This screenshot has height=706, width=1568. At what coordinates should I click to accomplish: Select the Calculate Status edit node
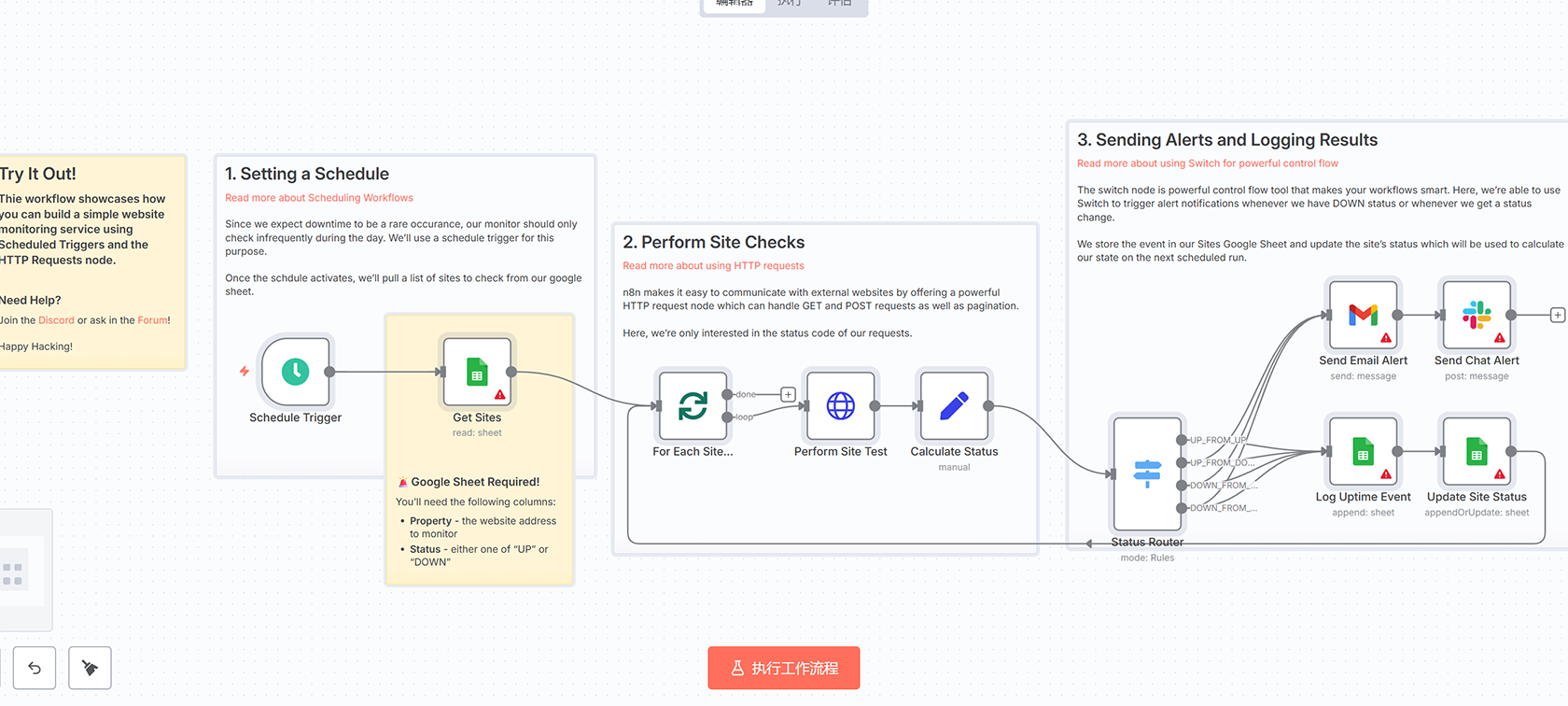954,405
